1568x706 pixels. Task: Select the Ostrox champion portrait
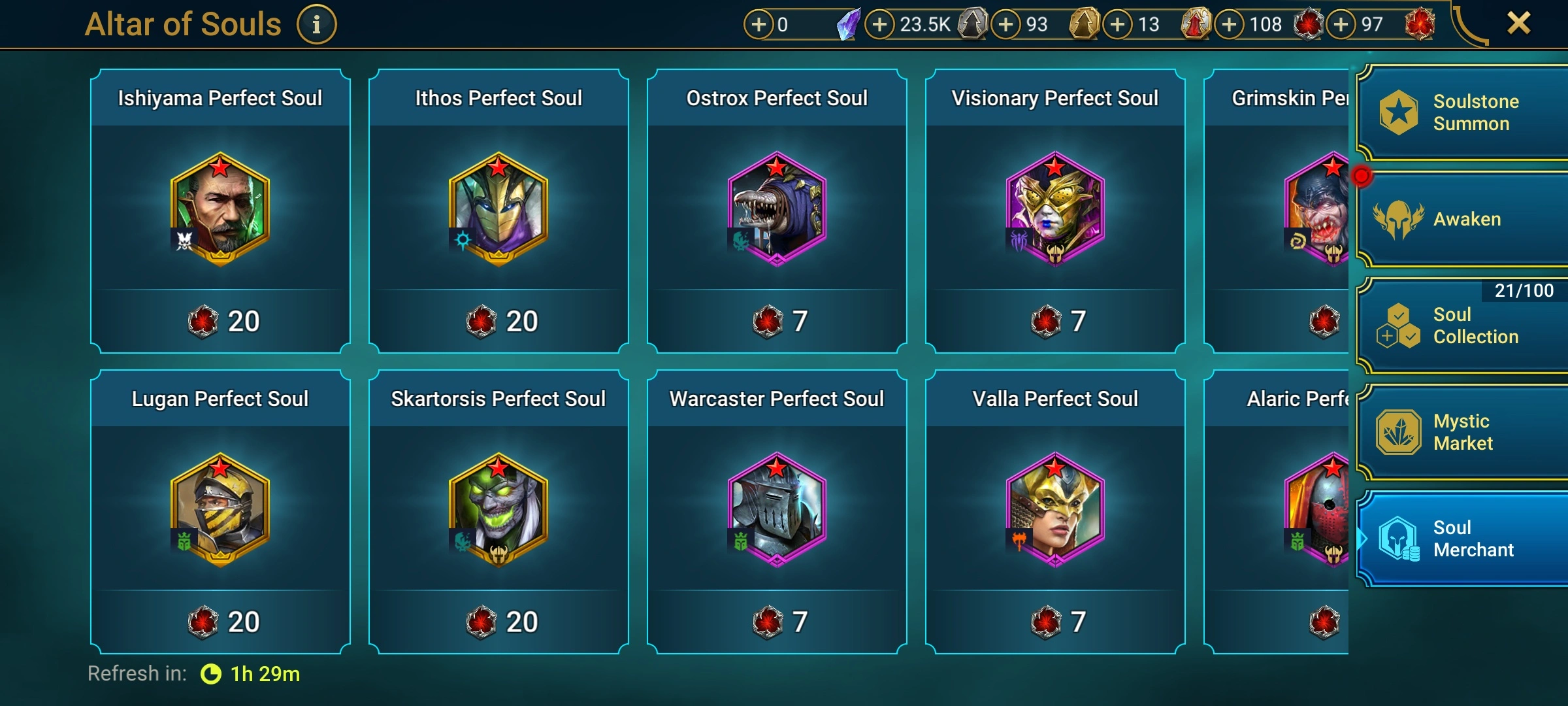click(x=777, y=209)
